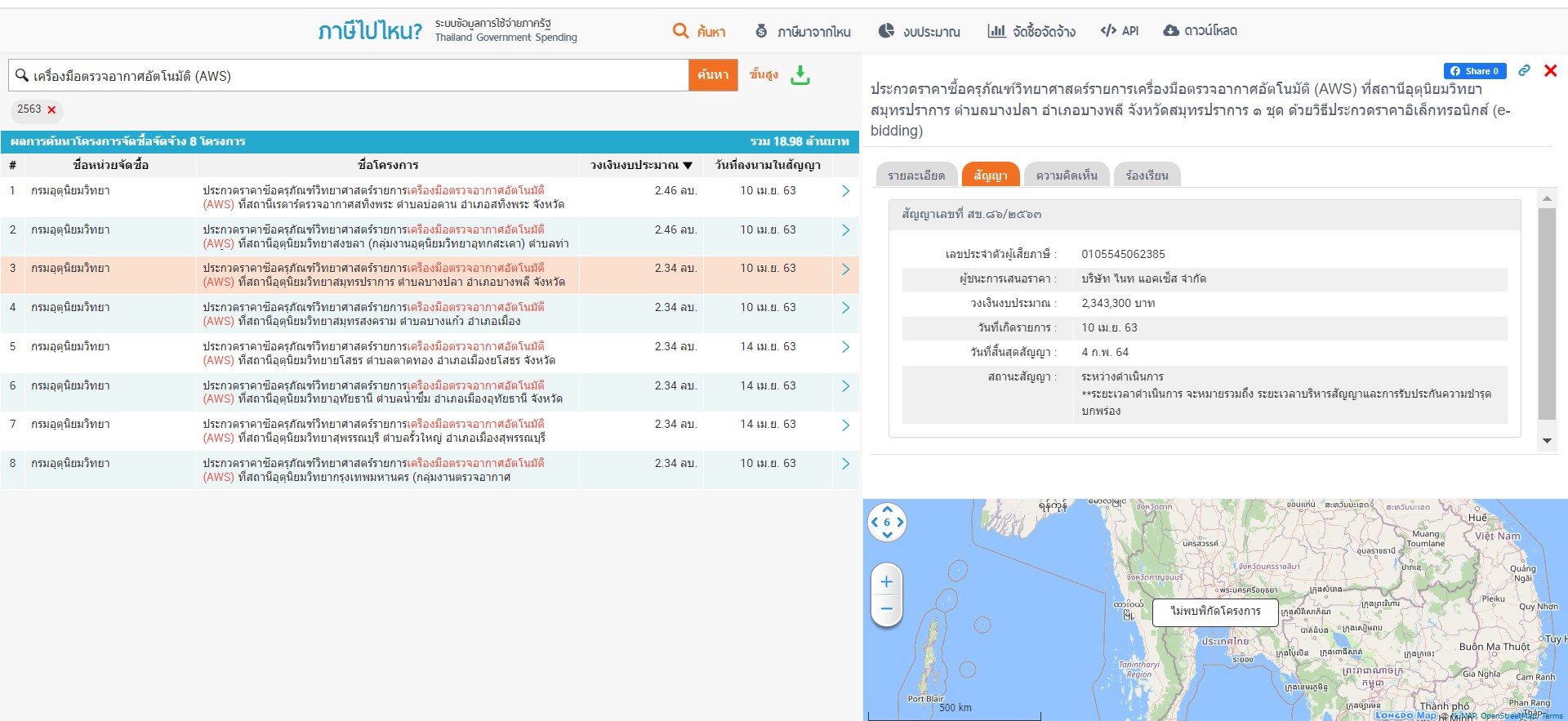Switch to the ความคิดเห็น comments tab

tap(1066, 176)
